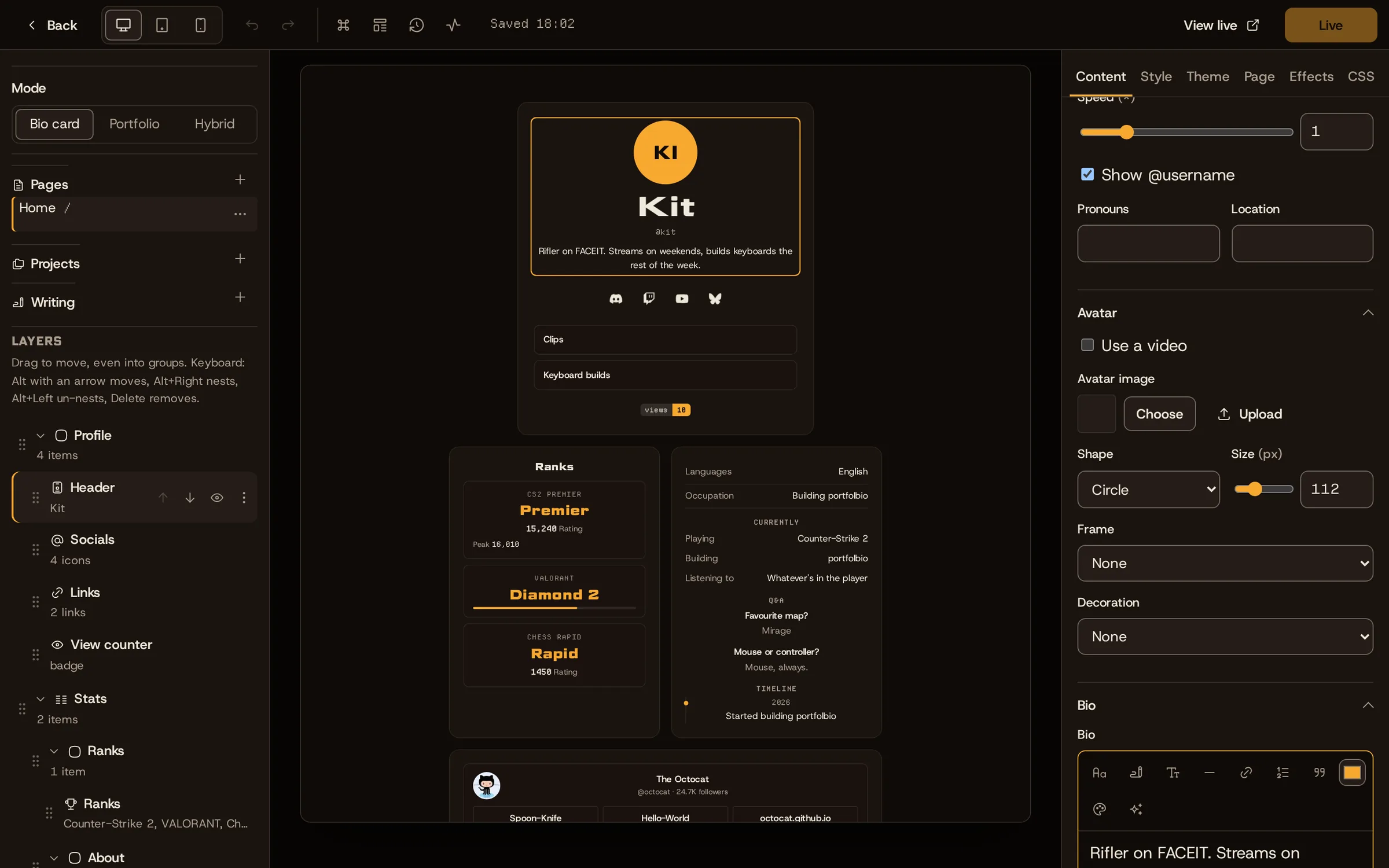The image size is (1389, 868).
Task: Switch to the CSS tab
Action: [1361, 76]
